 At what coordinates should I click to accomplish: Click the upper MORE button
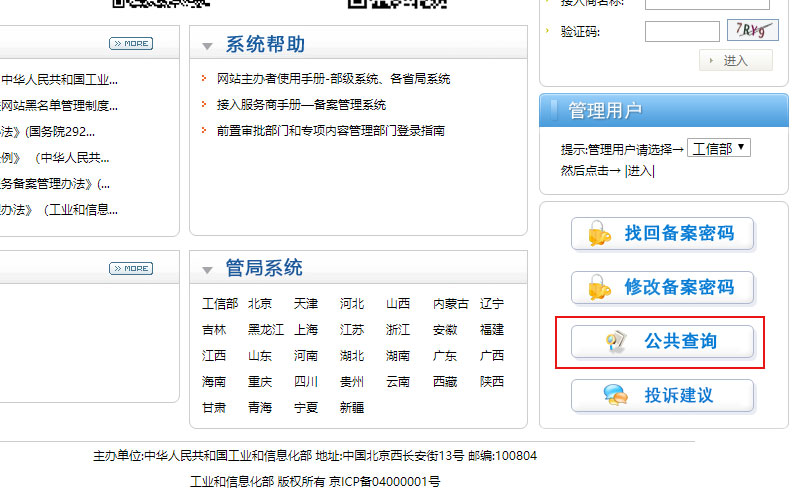tap(131, 44)
